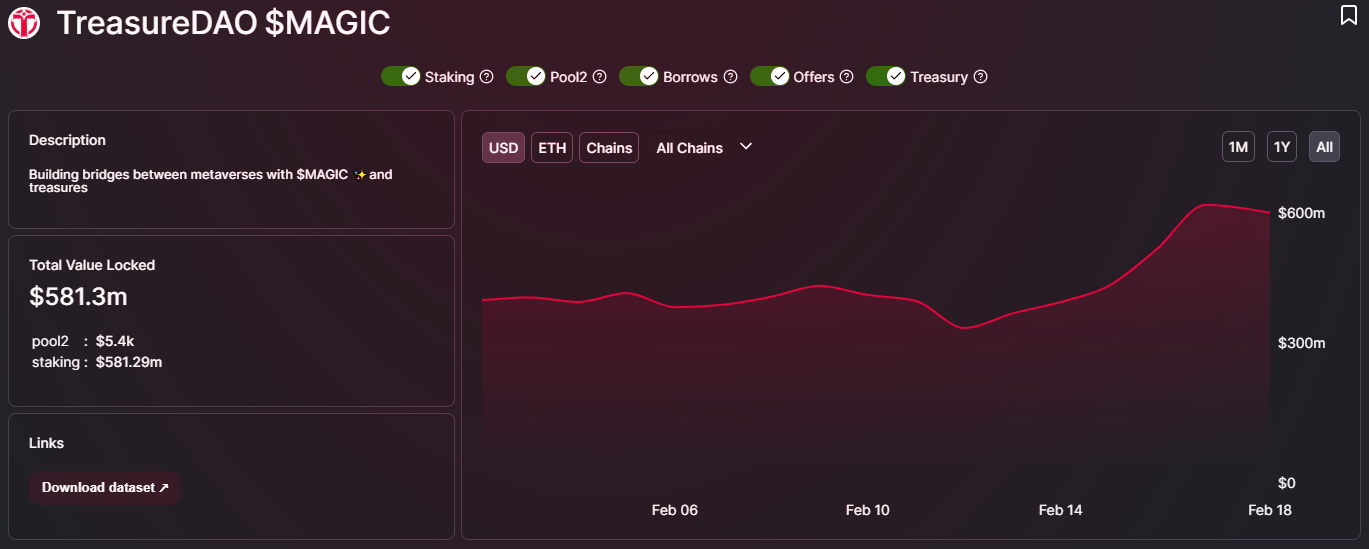Viewport: 1369px width, 549px height.
Task: Click the Feb 14 date label
Action: [1060, 510]
